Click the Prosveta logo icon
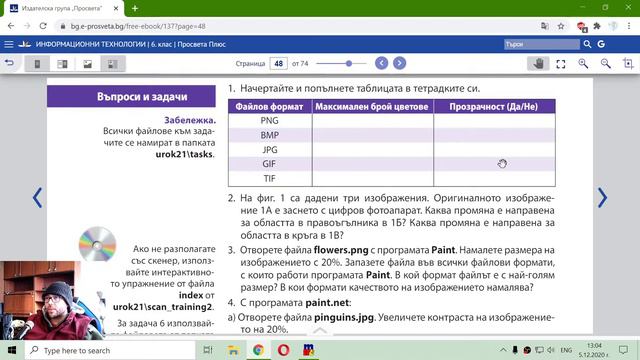This screenshot has width=640, height=360. [x=24, y=44]
